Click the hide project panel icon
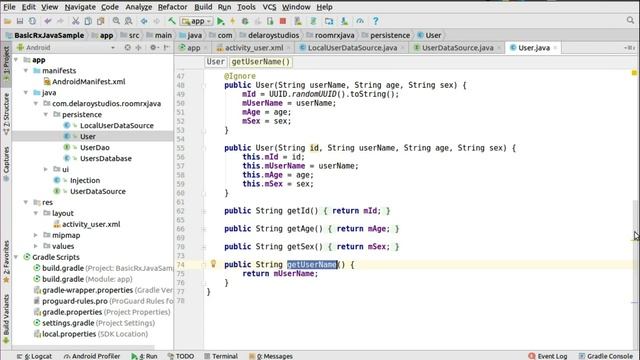640x360 pixels. coord(167,48)
